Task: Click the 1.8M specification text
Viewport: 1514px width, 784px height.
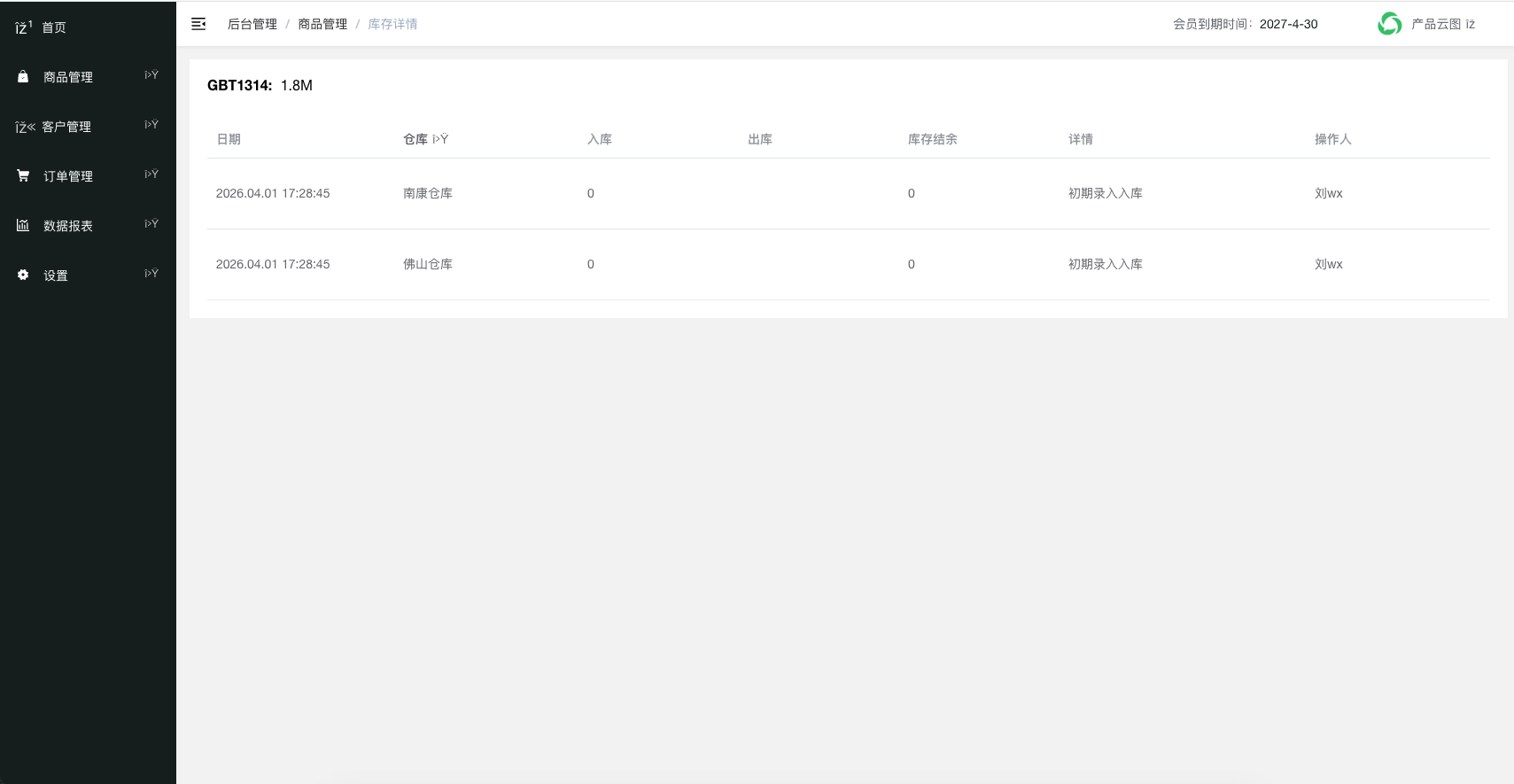Action: 297,85
